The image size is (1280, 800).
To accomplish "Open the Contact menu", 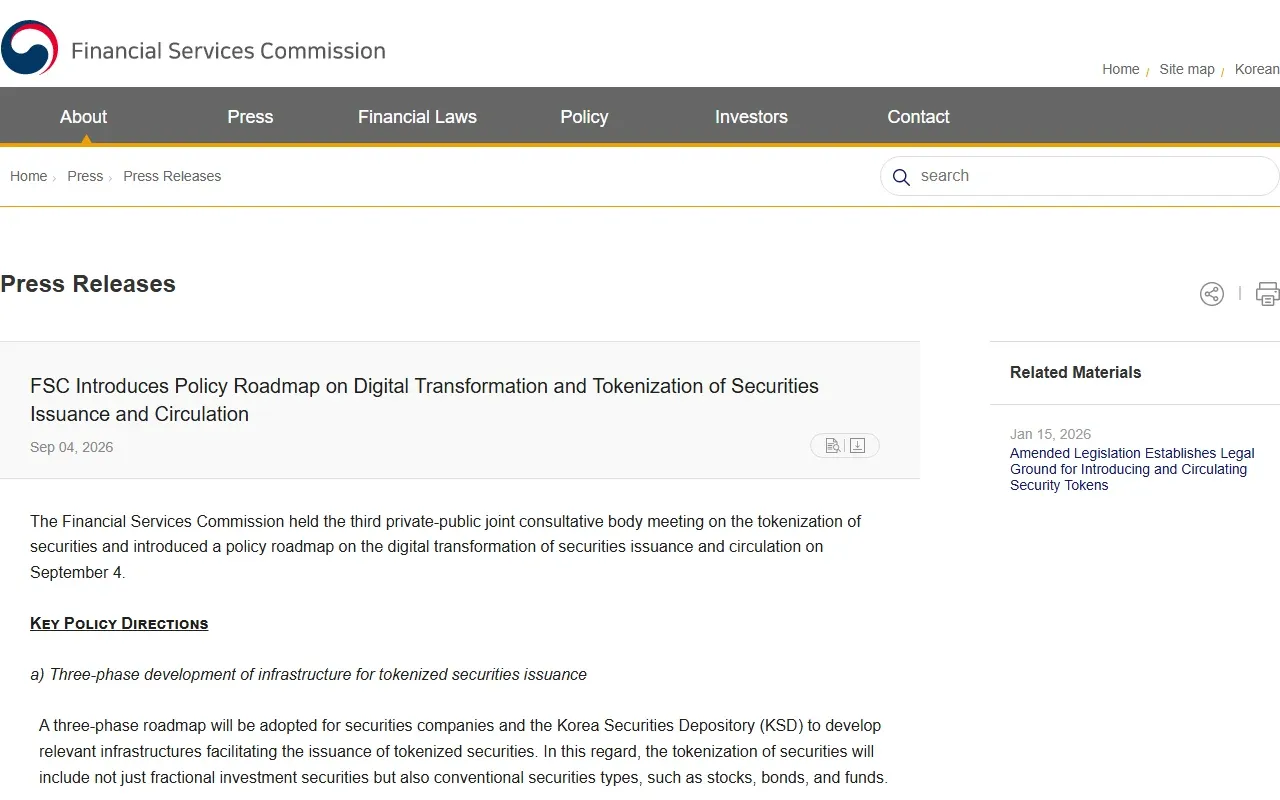I will coord(918,117).
